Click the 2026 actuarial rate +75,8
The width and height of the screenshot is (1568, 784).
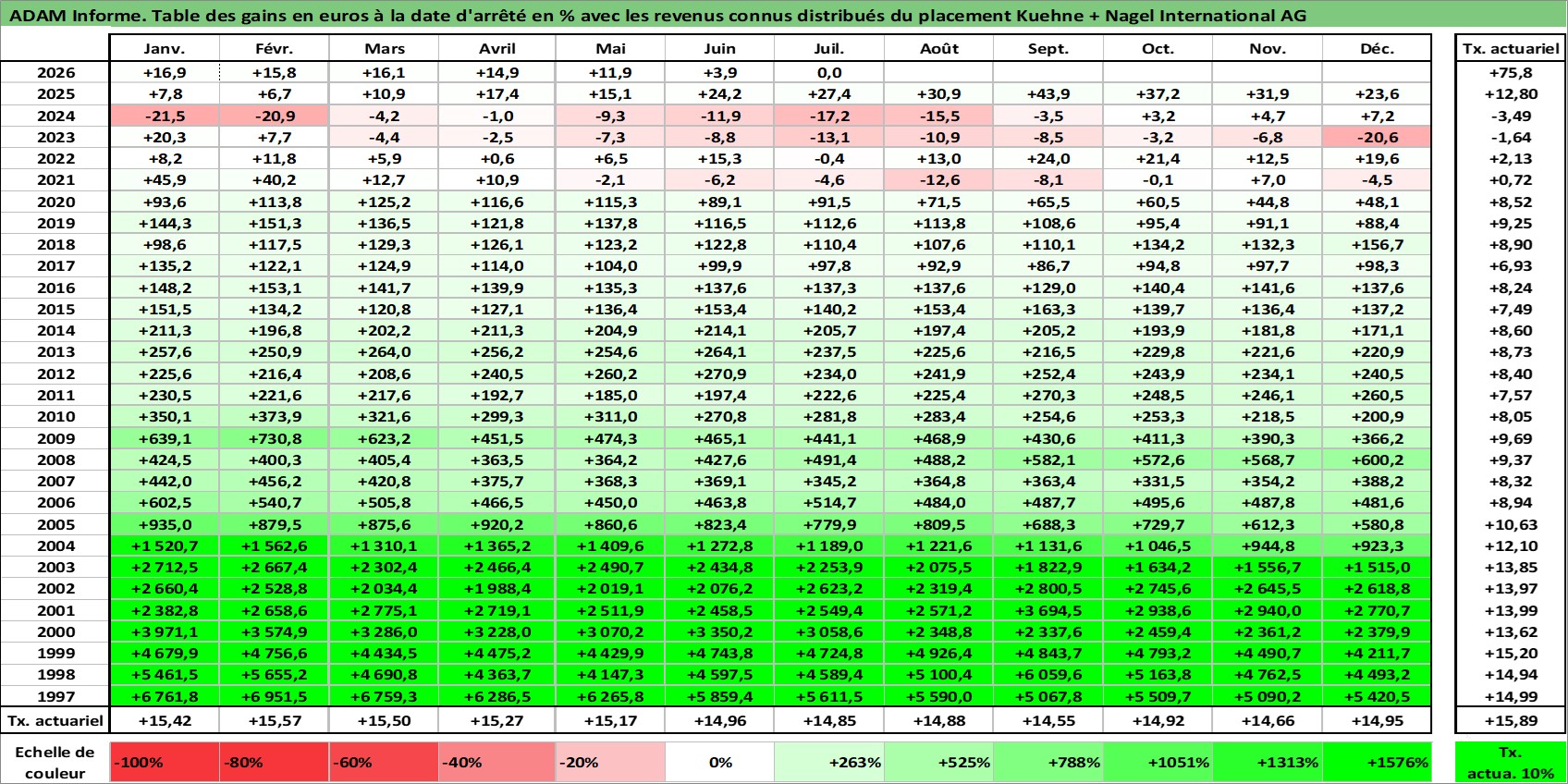(x=1511, y=72)
